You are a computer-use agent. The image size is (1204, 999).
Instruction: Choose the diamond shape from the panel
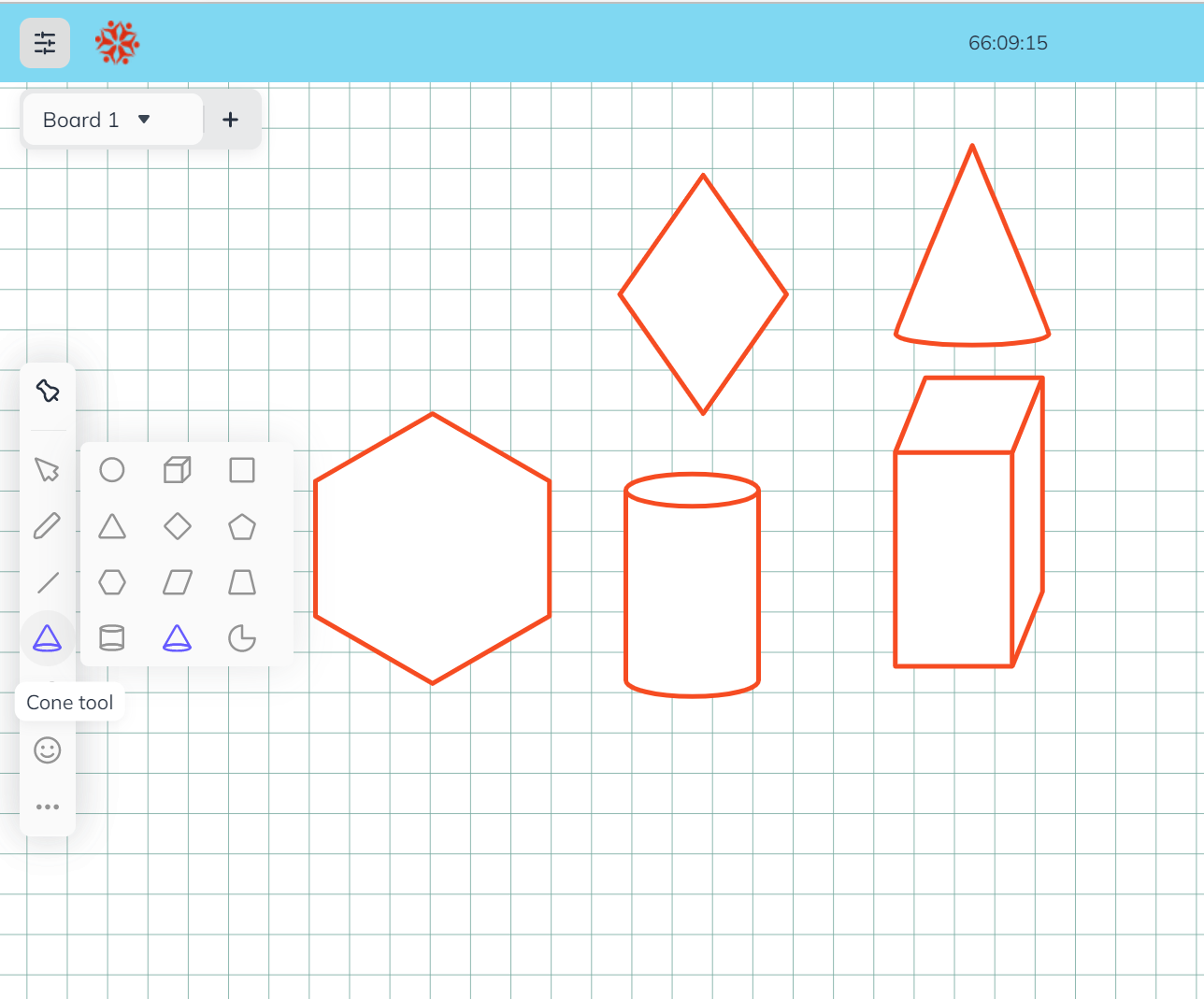(x=177, y=526)
